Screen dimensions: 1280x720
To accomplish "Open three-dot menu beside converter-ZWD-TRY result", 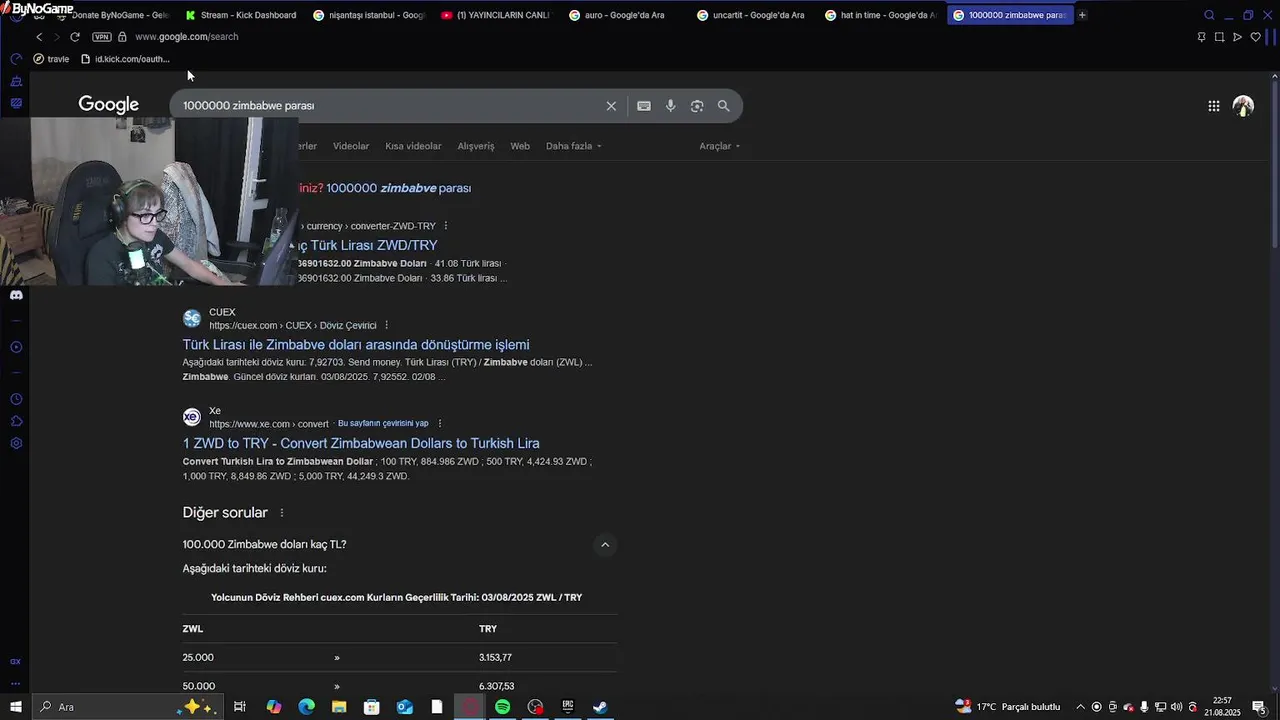I will pos(445,226).
